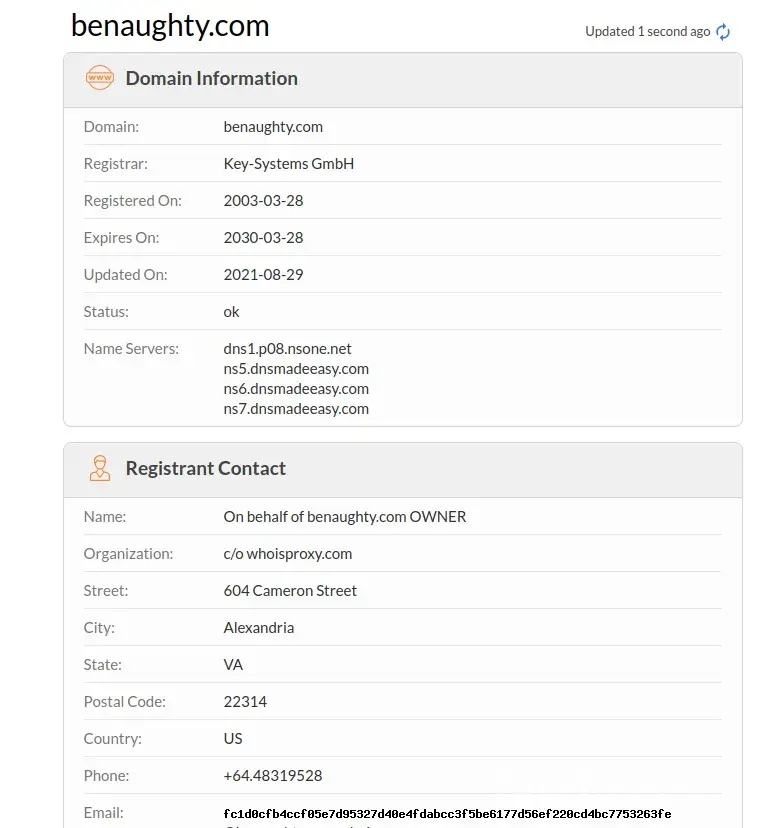
Task: Click name server ns7.dnsmadeeasy.com
Action: 296,409
